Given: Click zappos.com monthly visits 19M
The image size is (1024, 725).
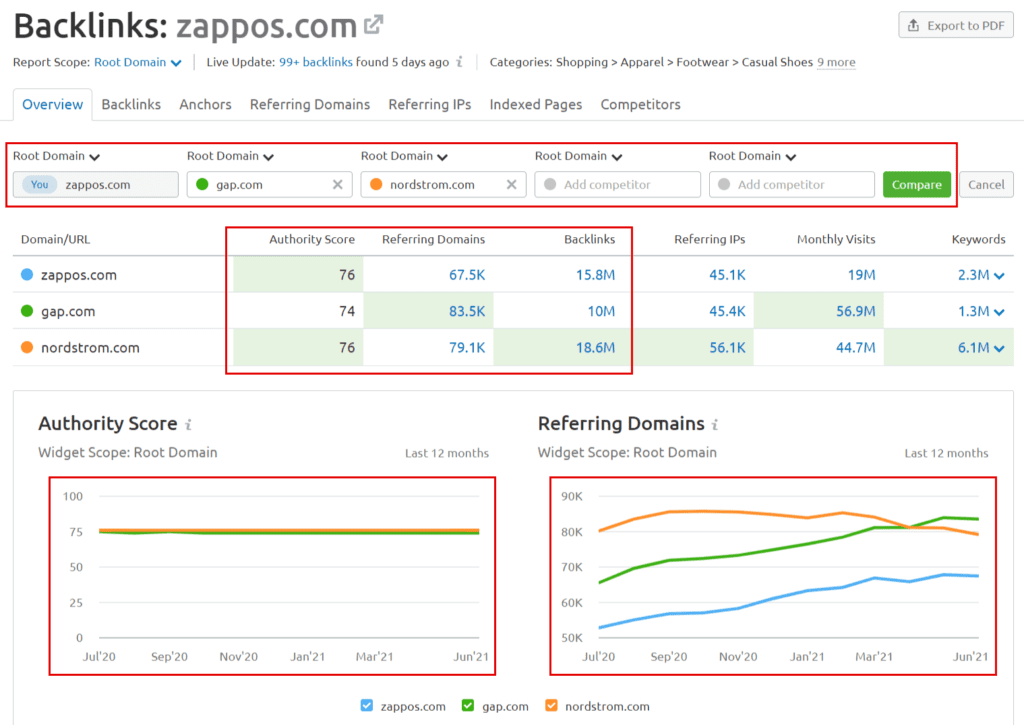Looking at the screenshot, I should pos(861,275).
